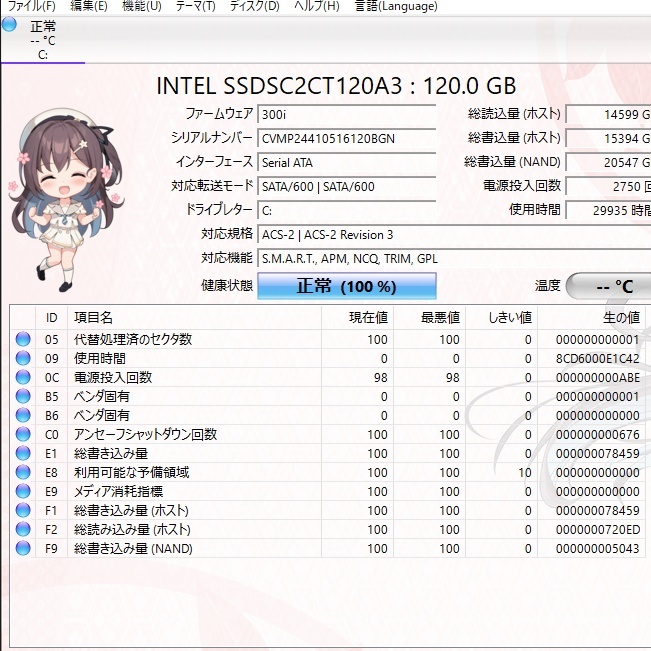Image resolution: width=651 pixels, height=651 pixels.
Task: Click the 最悪値 column header
Action: click(429, 318)
